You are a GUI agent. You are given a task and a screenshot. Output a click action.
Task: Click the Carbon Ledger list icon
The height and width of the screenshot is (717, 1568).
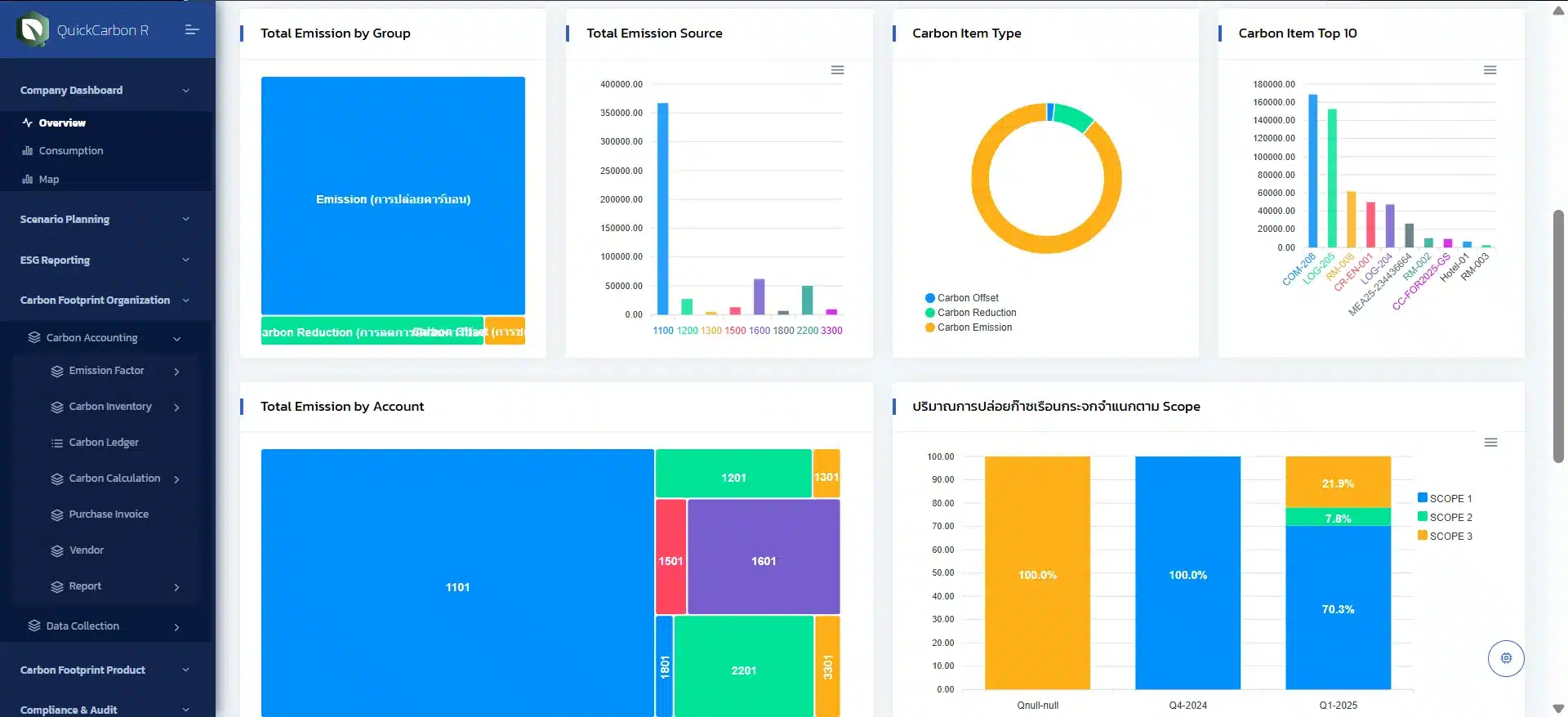click(57, 443)
